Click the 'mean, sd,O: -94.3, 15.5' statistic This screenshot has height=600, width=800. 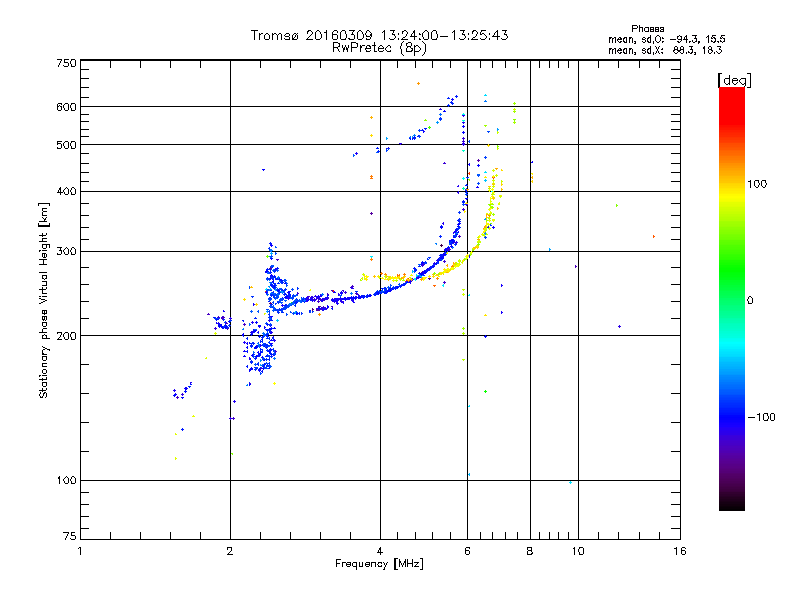pos(667,39)
